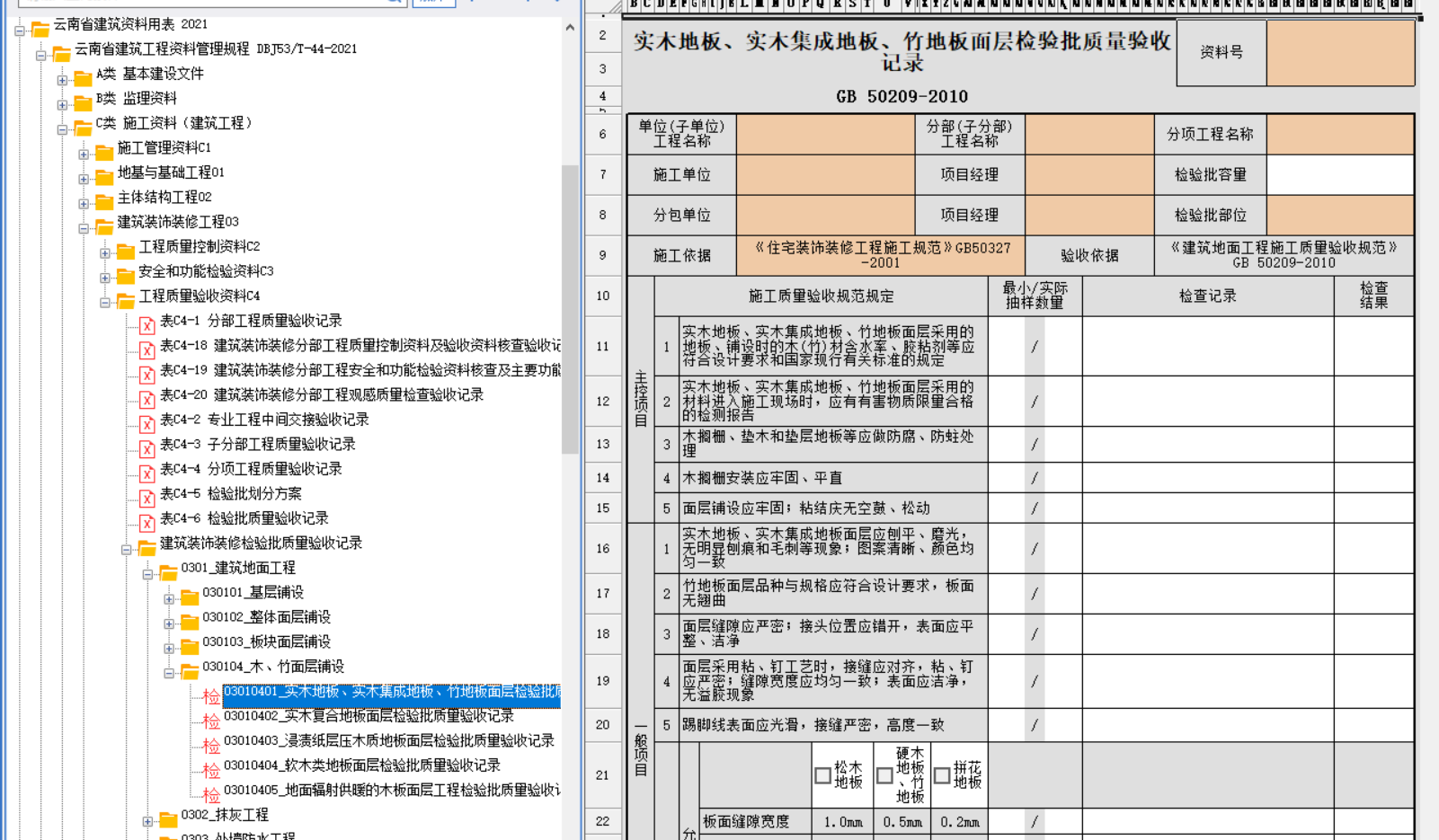Enable the 拼花地板 checkbox
Viewport: 1439px width, 840px height.
tap(942, 775)
